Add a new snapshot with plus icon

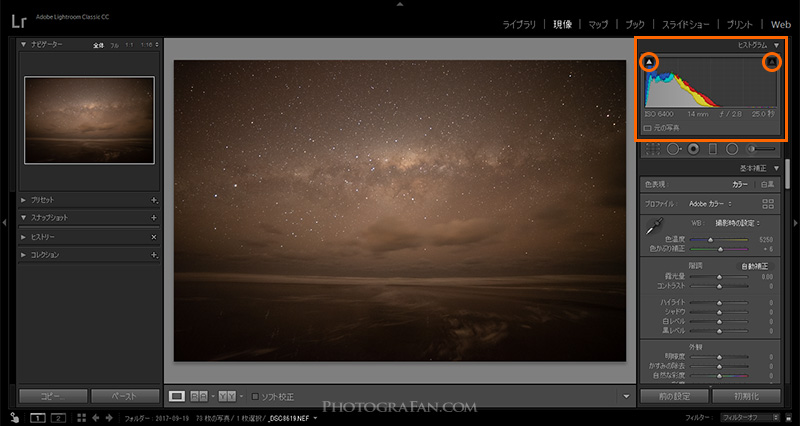[154, 218]
